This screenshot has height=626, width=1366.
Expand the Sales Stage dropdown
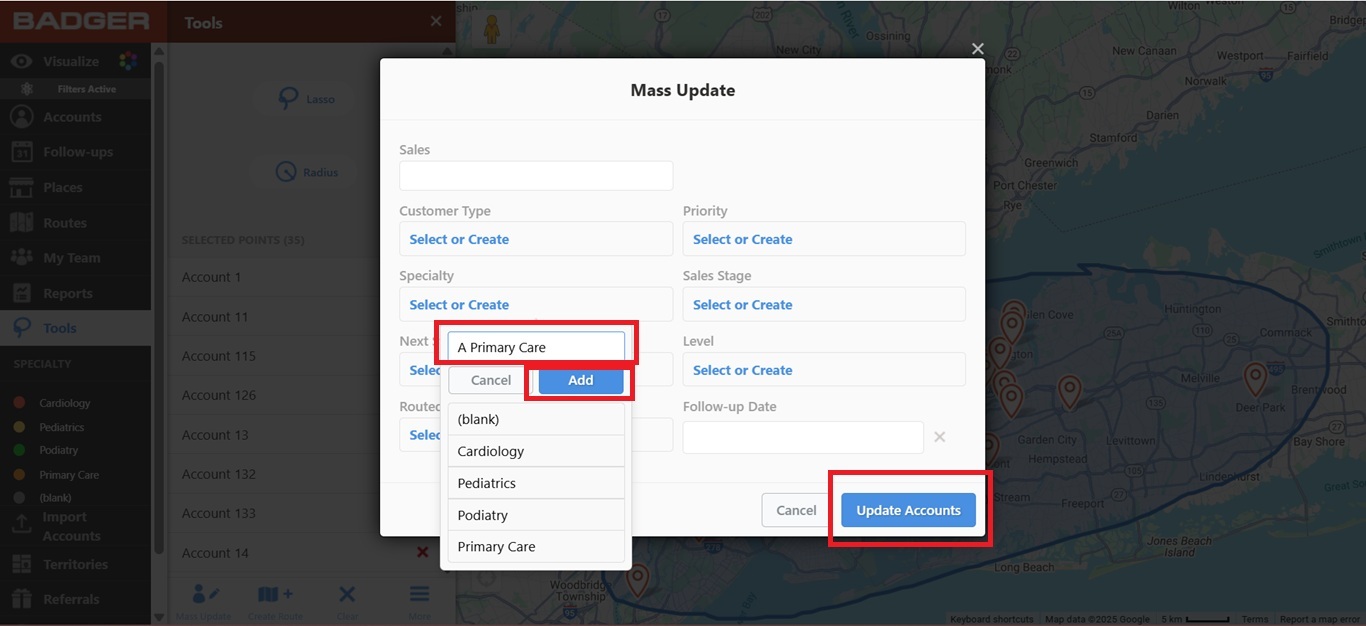824,305
